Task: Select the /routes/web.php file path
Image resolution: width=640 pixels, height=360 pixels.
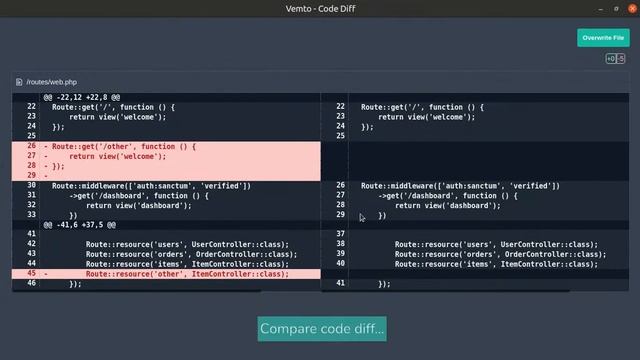Action: [51, 82]
